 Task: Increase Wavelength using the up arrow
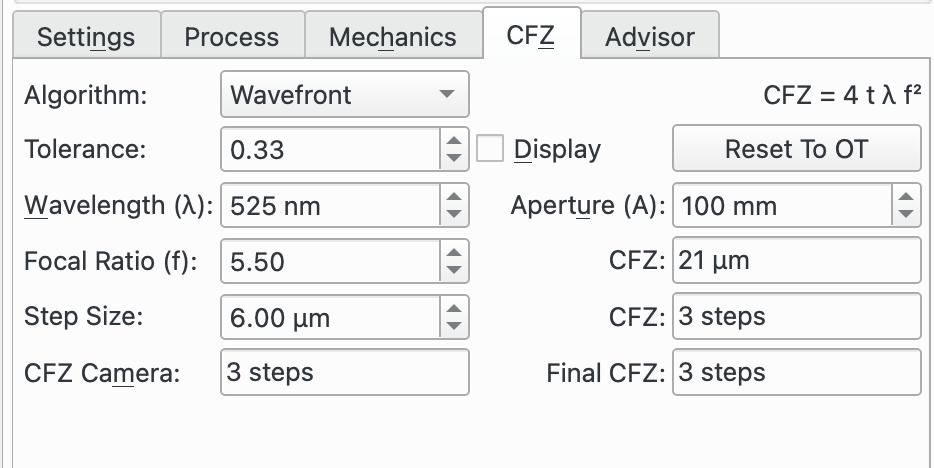(x=454, y=197)
